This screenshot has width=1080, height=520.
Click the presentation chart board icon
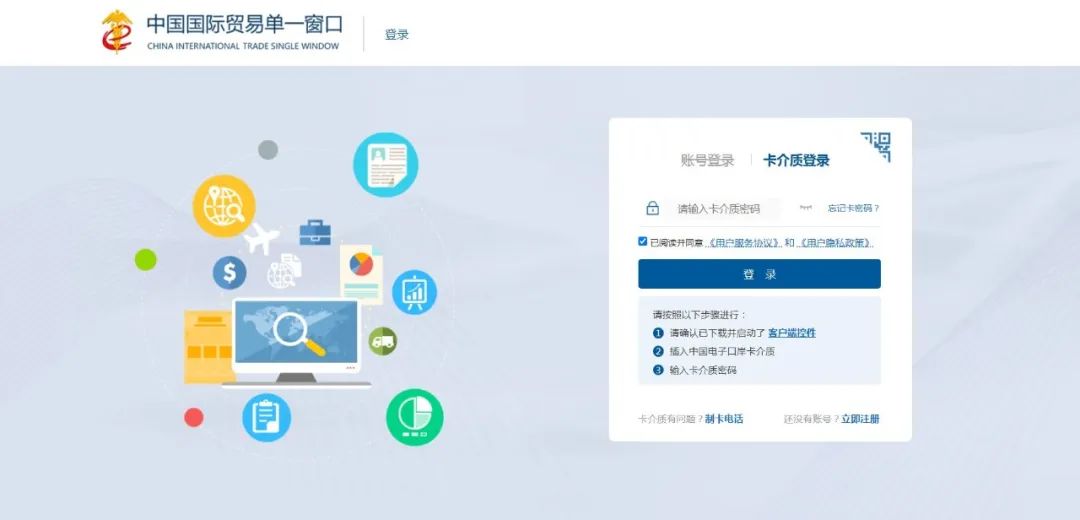(x=414, y=292)
